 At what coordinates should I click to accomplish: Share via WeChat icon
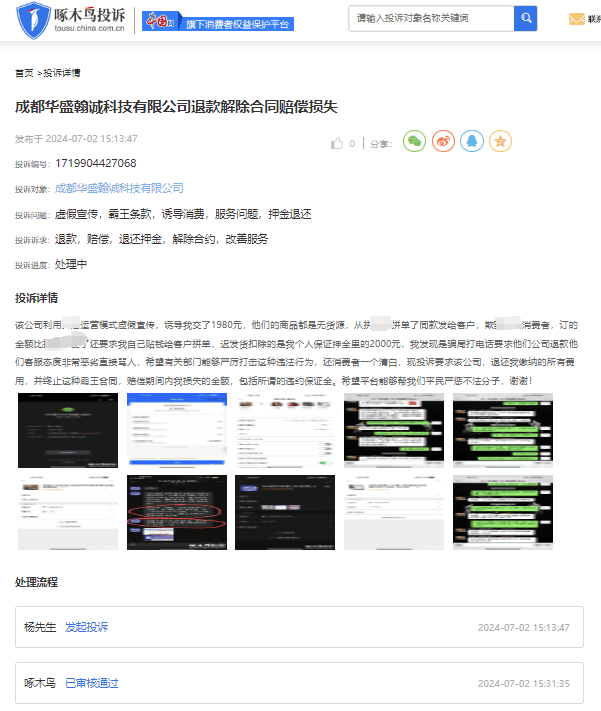(414, 141)
